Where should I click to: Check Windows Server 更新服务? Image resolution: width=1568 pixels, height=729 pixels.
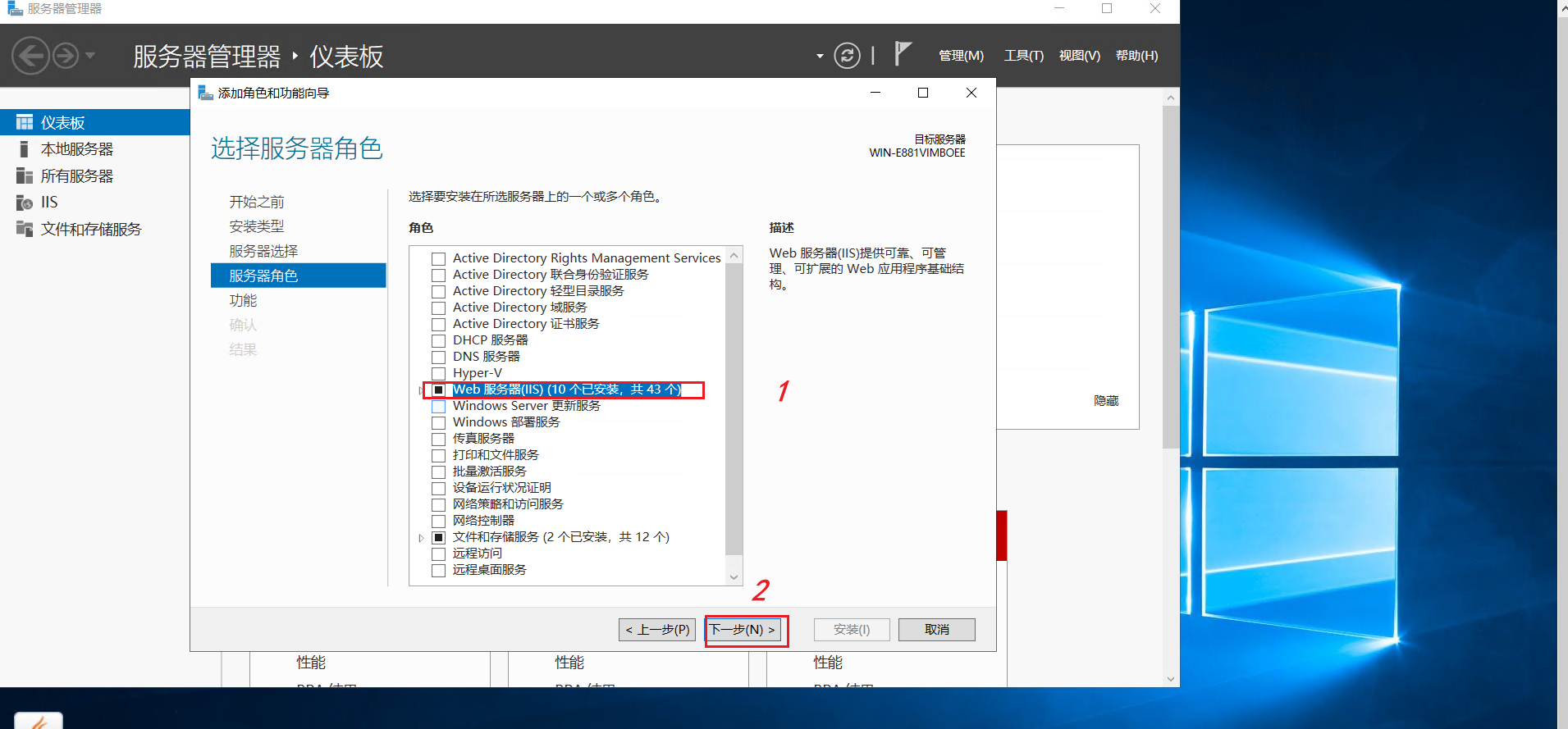[x=439, y=406]
